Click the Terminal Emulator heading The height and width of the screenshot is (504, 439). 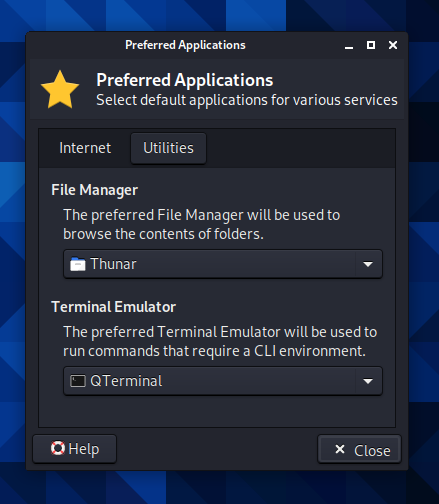tap(113, 307)
